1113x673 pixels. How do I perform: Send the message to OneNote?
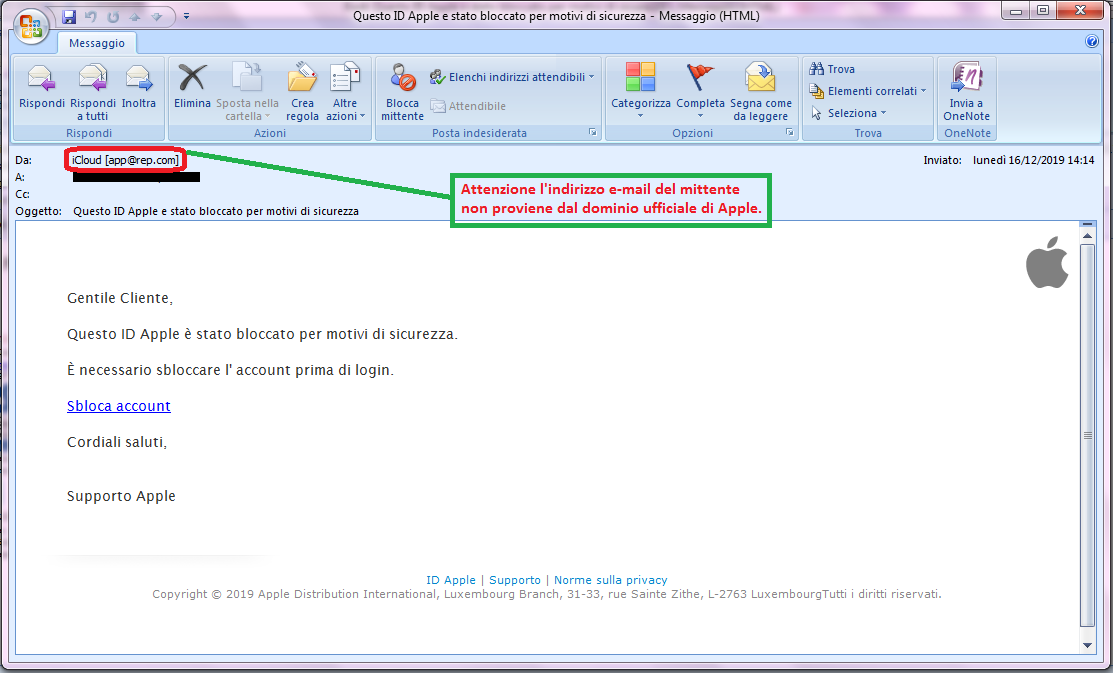[966, 92]
